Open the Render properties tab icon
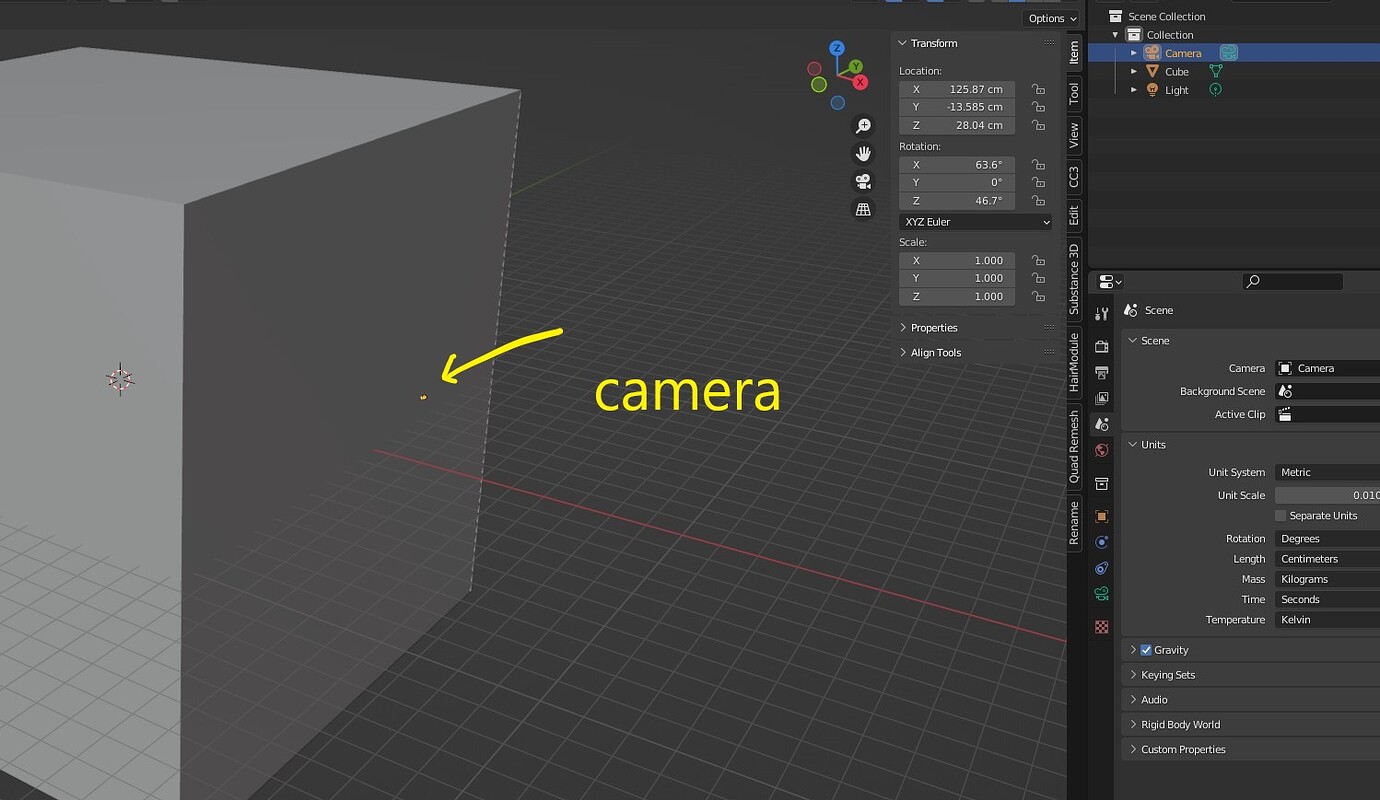1380x800 pixels. [x=1101, y=347]
